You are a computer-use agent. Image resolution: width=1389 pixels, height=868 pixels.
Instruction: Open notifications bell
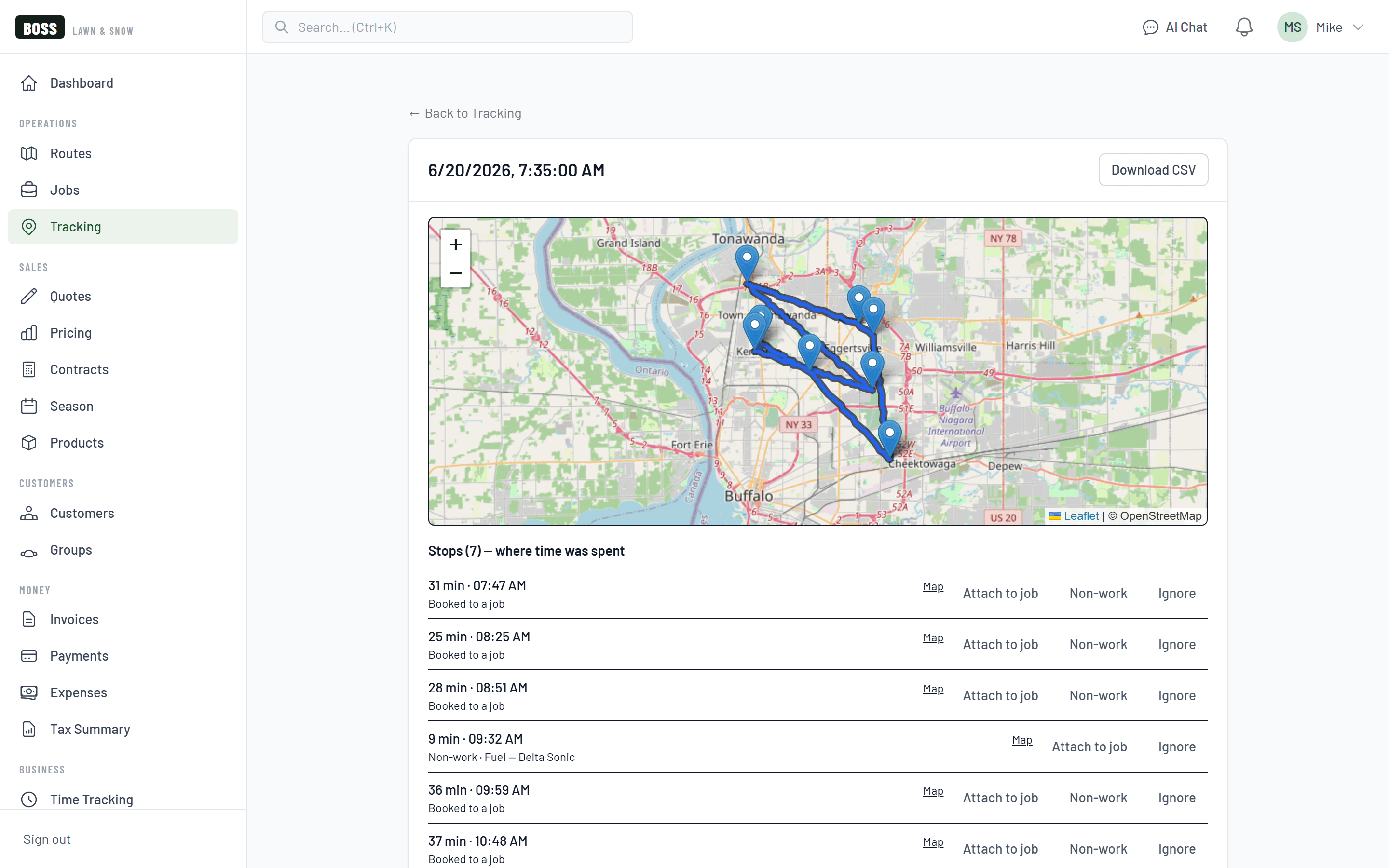1244,27
